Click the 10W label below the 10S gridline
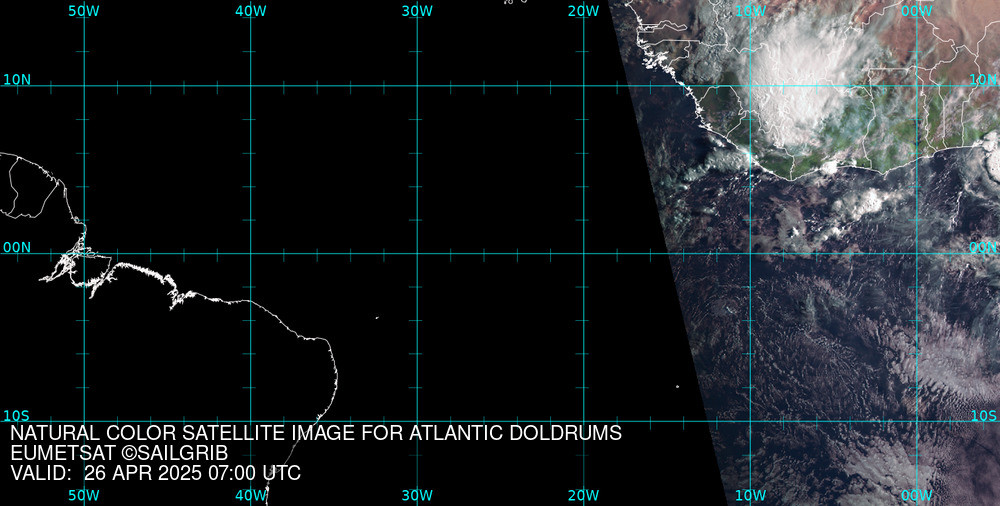 click(x=751, y=496)
